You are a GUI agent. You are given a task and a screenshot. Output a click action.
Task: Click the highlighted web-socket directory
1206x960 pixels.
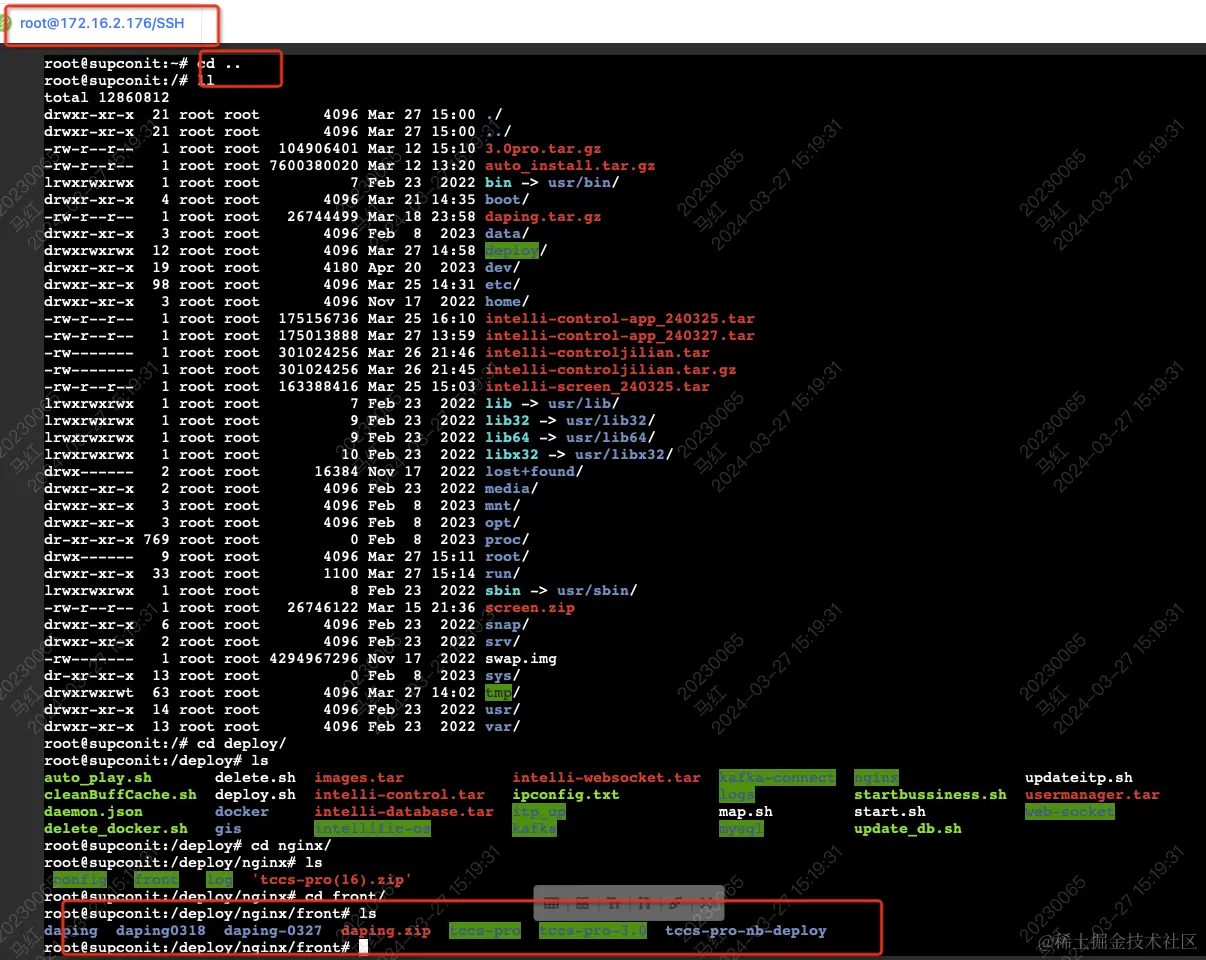[1069, 811]
